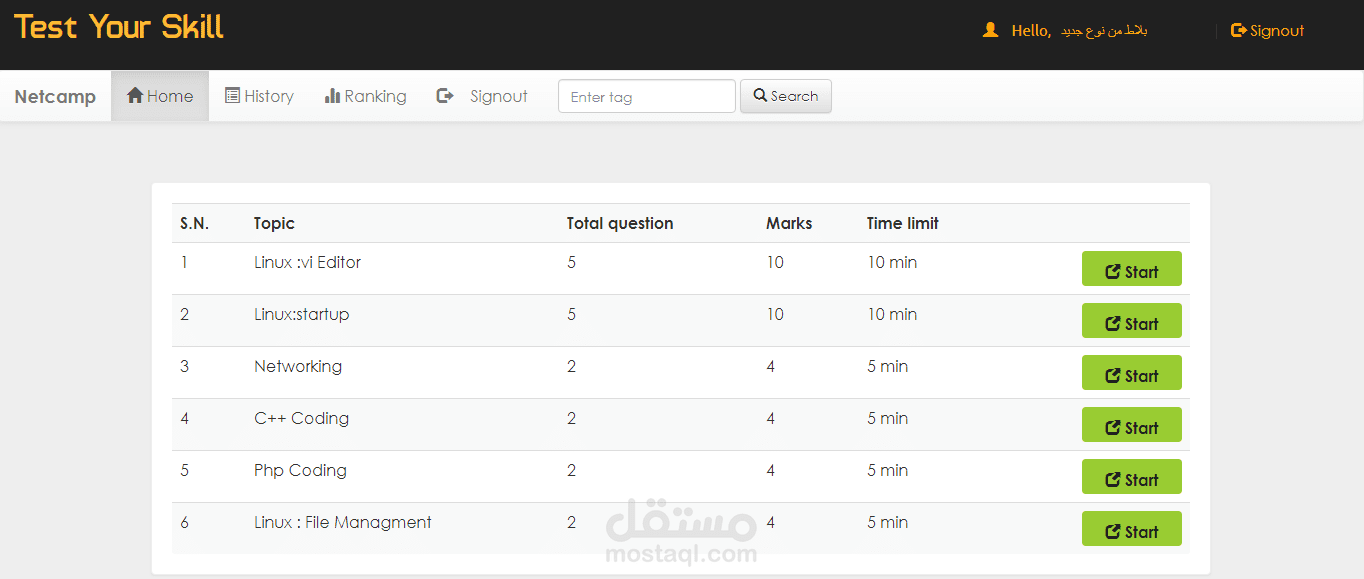Screen dimensions: 1364x579
Task: Click the Home house icon in navbar
Action: pos(135,96)
